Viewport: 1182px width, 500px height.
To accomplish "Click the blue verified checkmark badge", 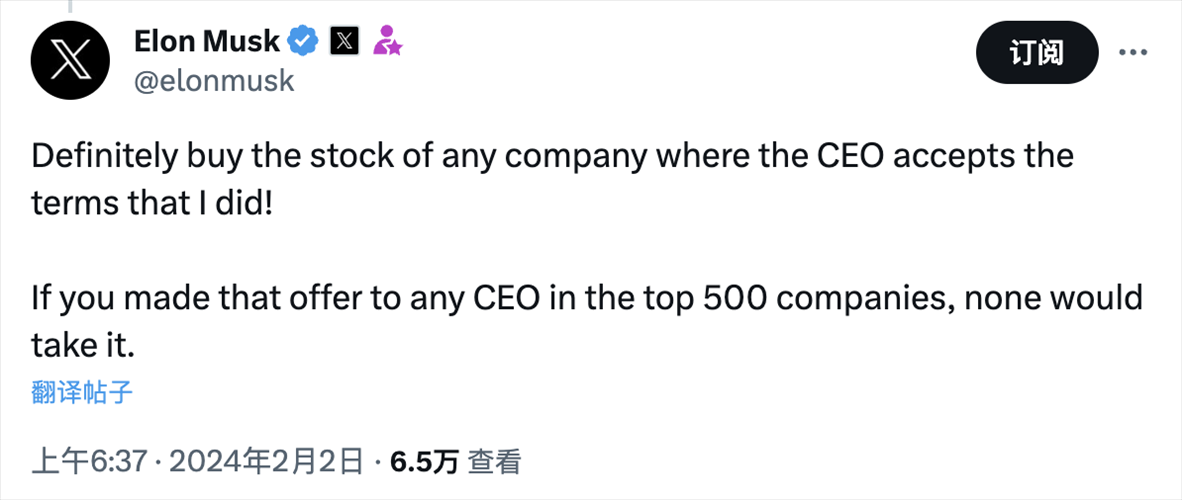I will point(304,42).
